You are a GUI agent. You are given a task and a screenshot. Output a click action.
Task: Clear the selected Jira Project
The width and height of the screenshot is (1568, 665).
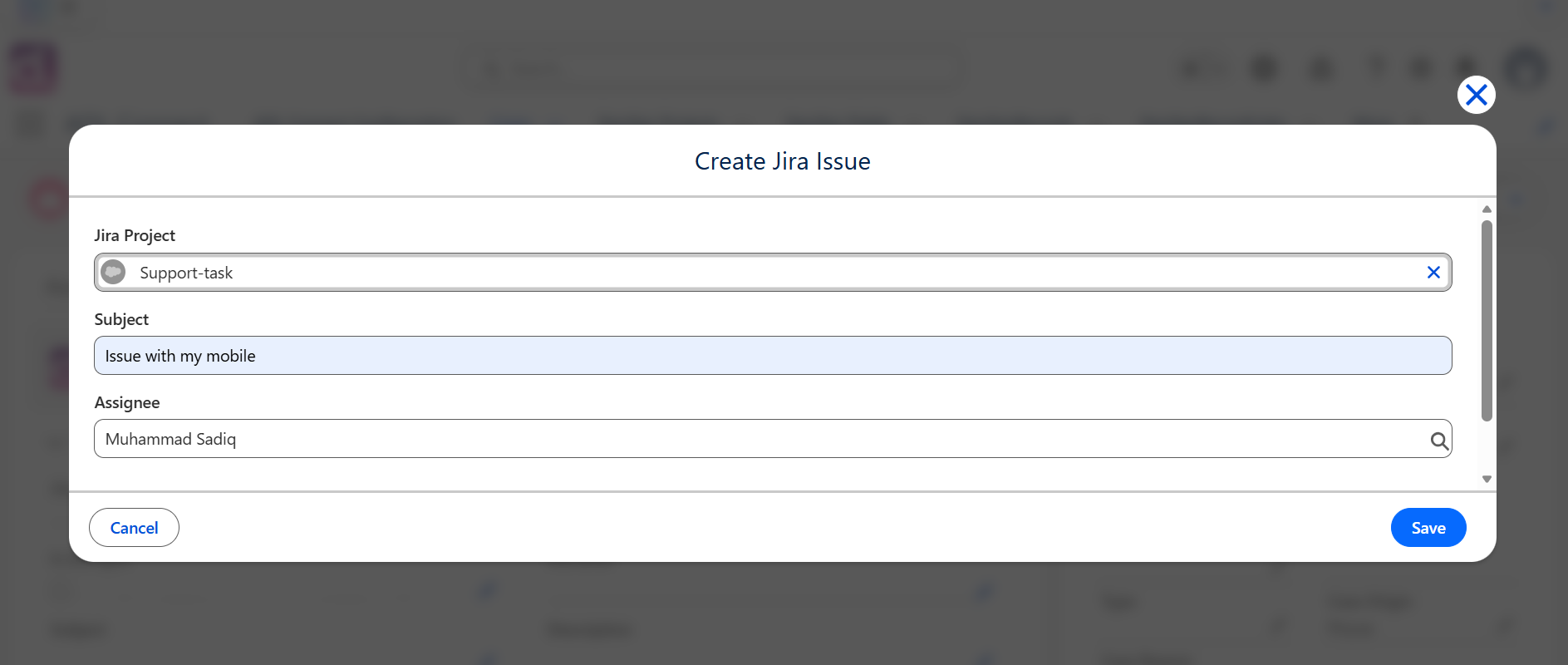(1433, 272)
